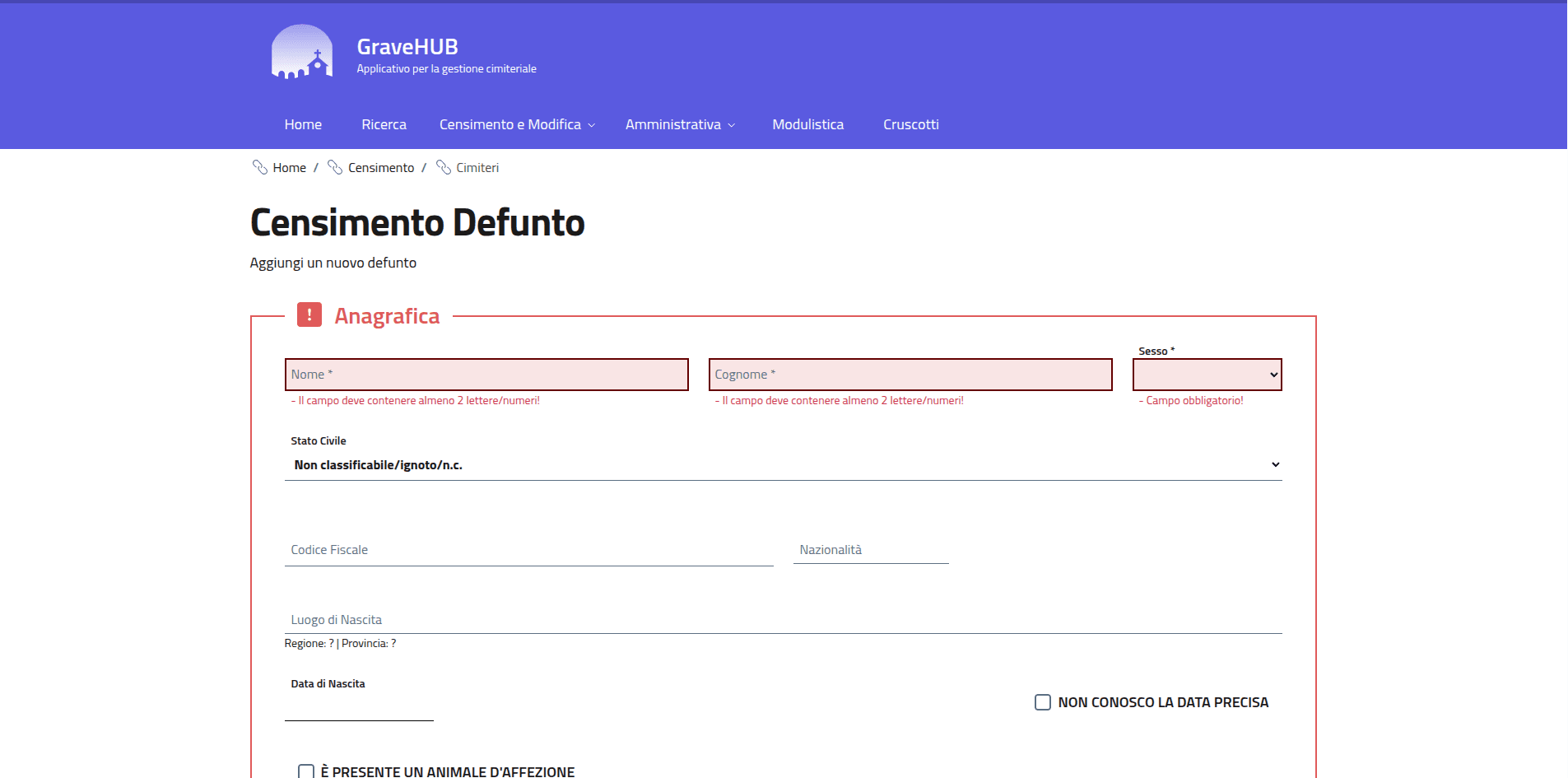Click the Data di Nascita input field

358,708
